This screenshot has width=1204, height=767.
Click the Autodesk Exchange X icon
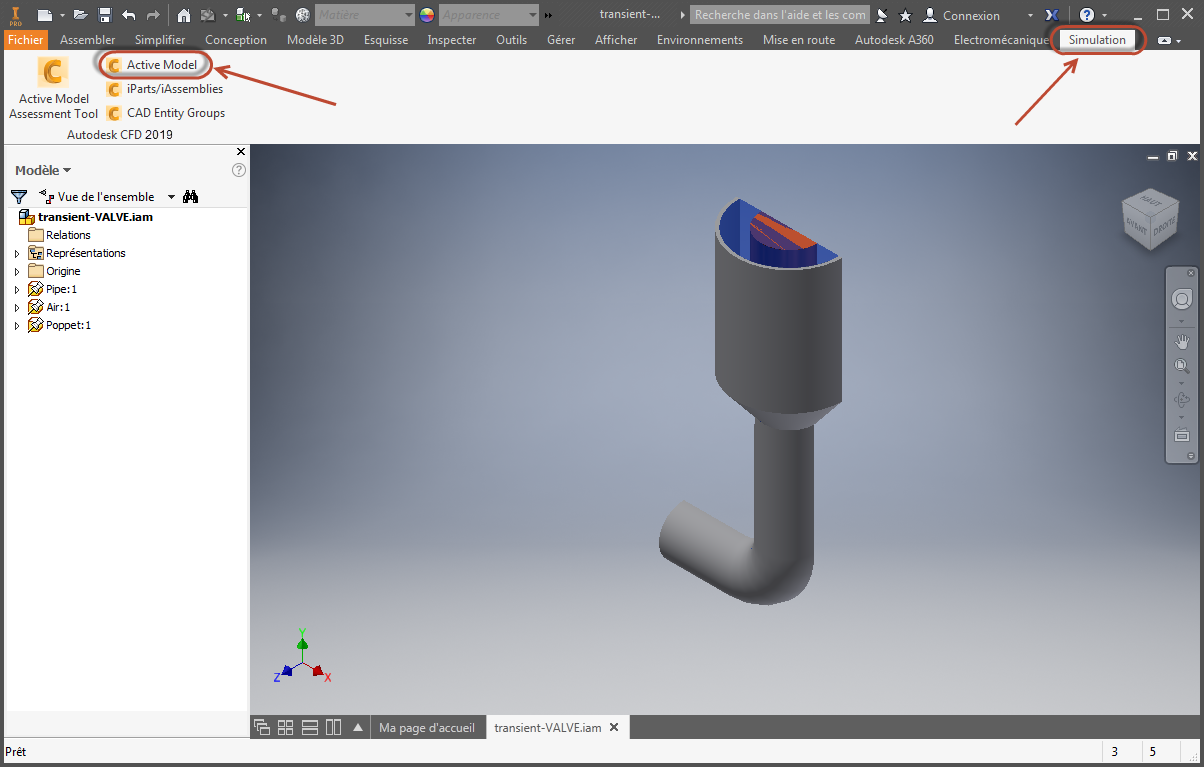(1051, 15)
